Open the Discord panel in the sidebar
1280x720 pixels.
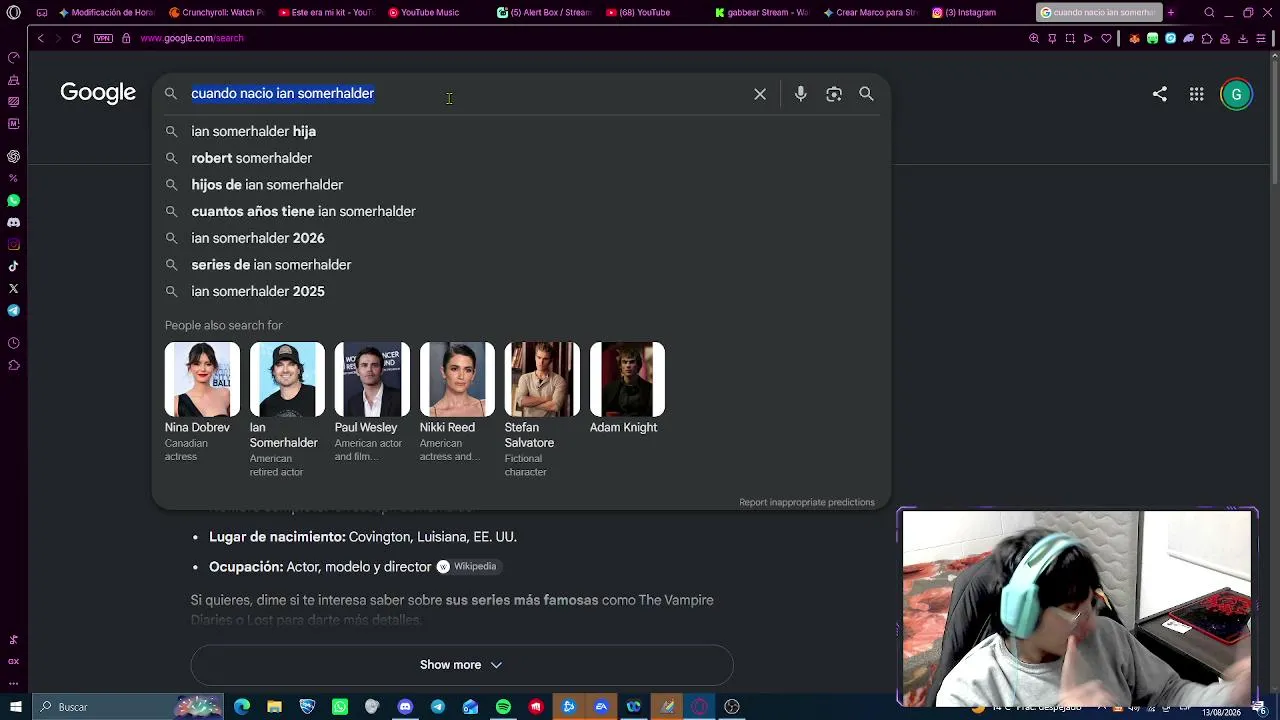coord(13,222)
